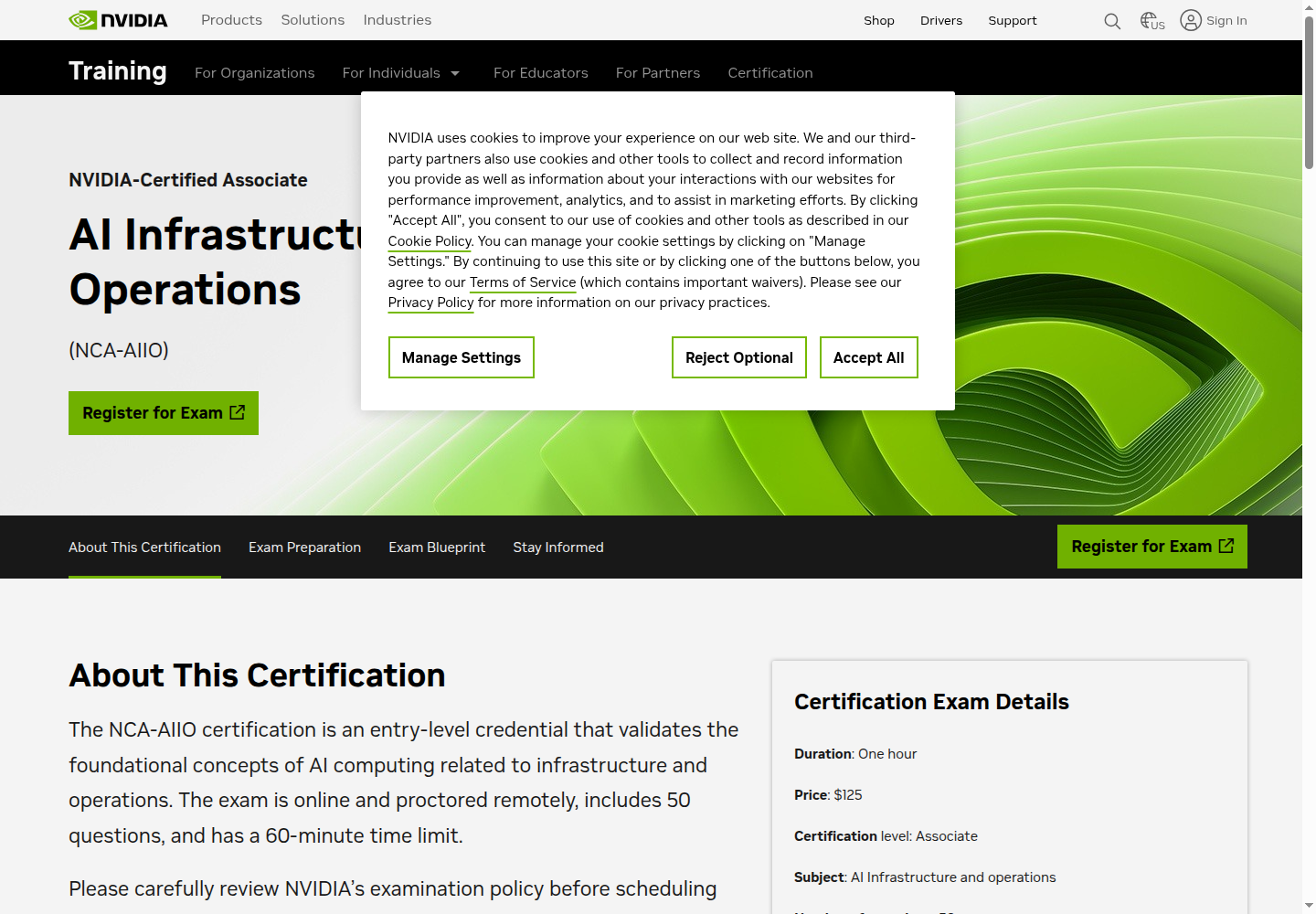Open the Support link
Screen dimensions: 1316x914
pos(1013,20)
